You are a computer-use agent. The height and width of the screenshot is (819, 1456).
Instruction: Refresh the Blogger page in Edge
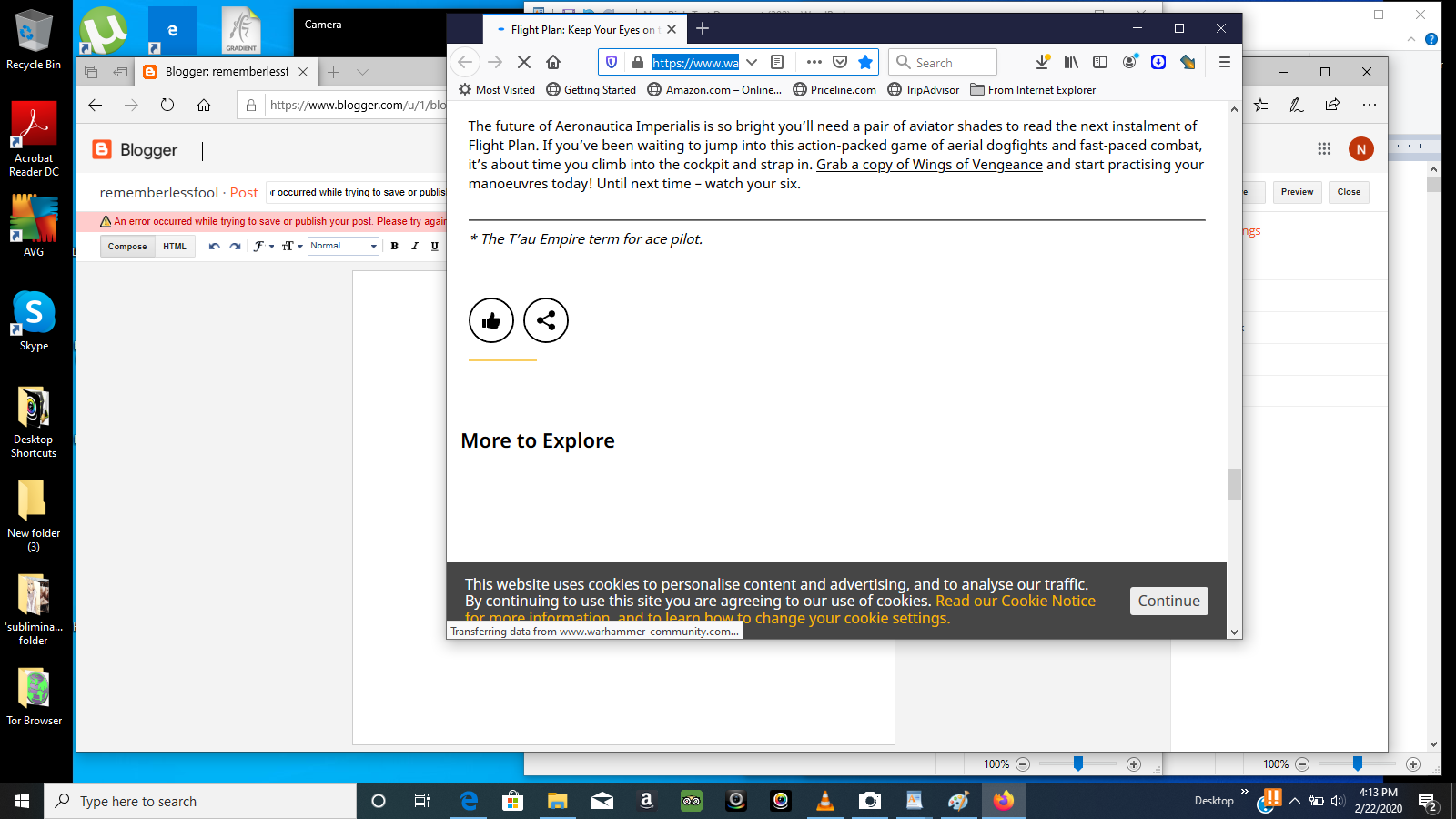(167, 105)
